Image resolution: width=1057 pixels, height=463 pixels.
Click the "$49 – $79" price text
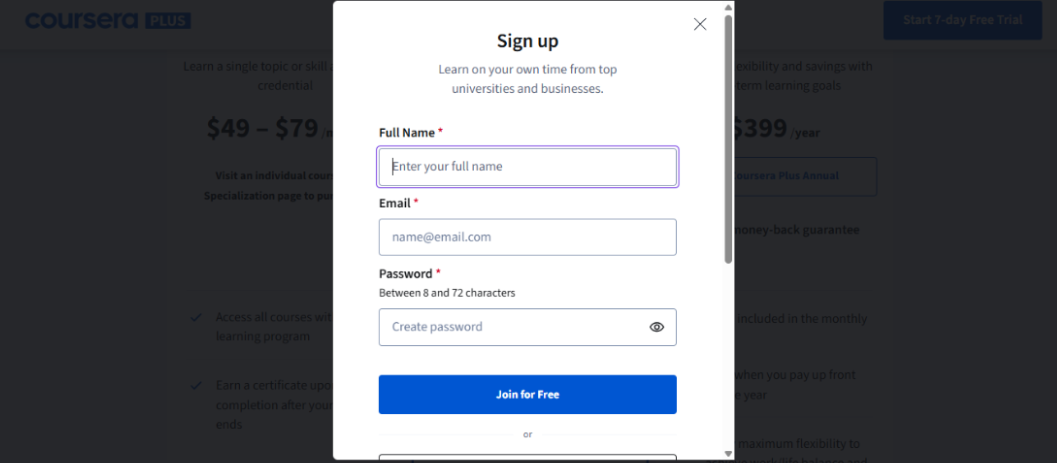tap(262, 128)
